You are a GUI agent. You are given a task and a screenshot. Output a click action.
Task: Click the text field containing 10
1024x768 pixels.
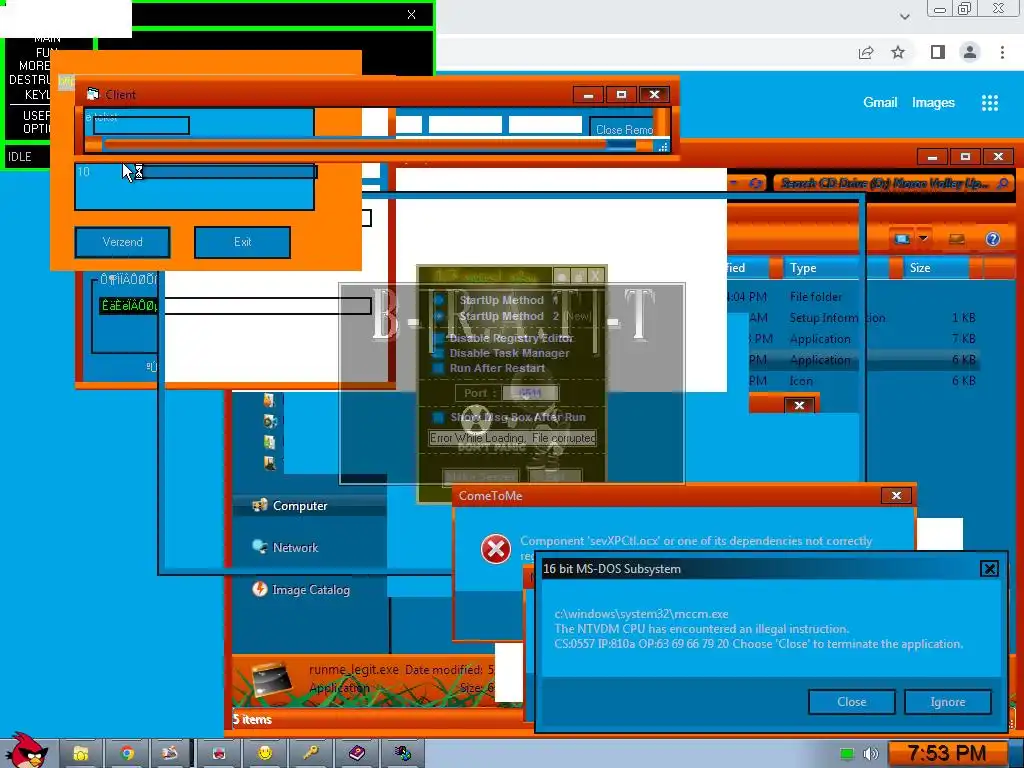195,187
